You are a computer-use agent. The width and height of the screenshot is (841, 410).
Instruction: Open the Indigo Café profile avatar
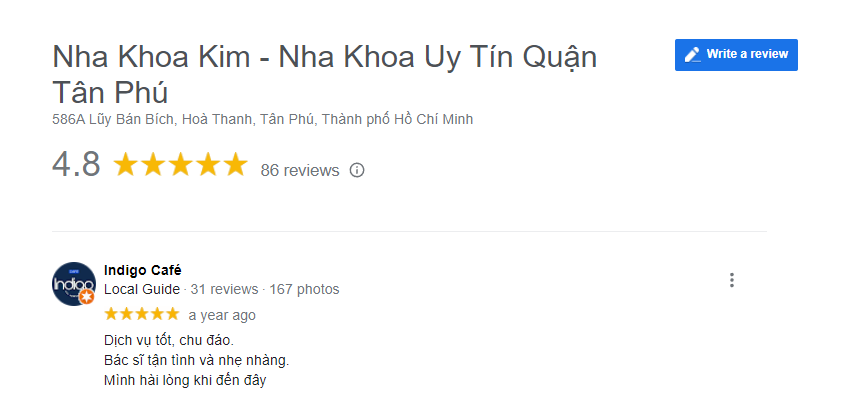pos(73,283)
